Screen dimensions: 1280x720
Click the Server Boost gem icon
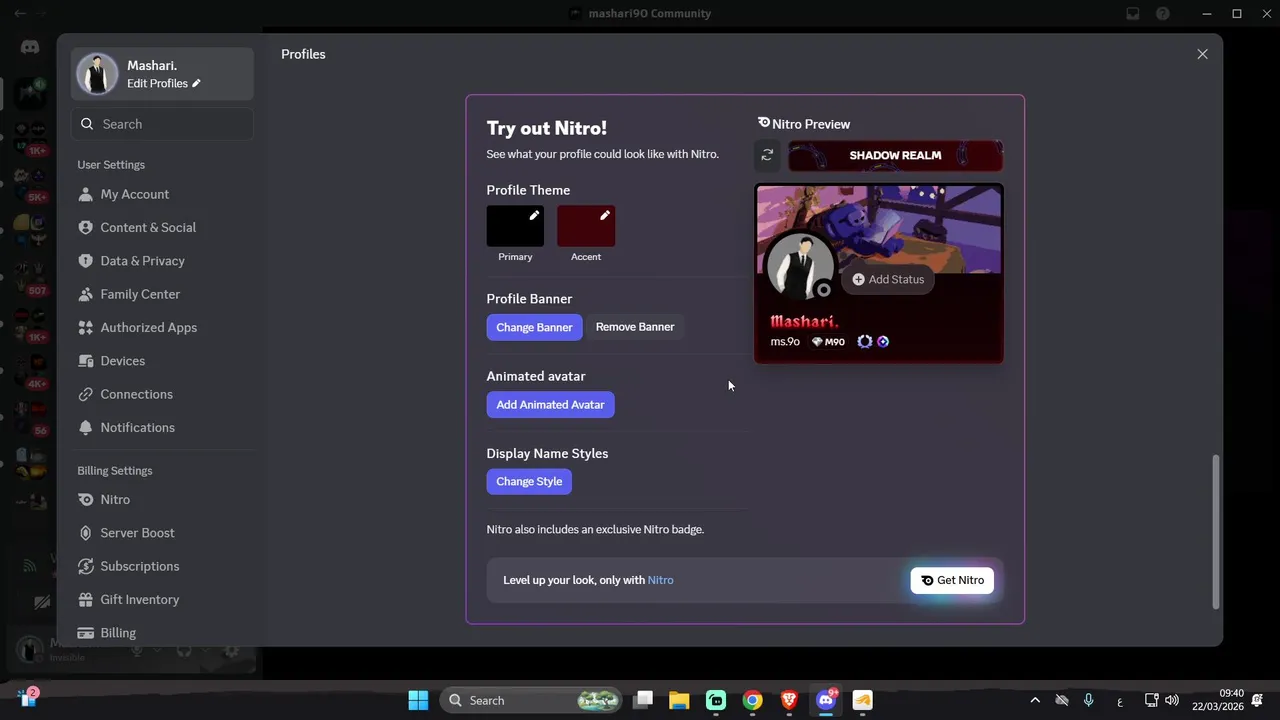[x=86, y=533]
